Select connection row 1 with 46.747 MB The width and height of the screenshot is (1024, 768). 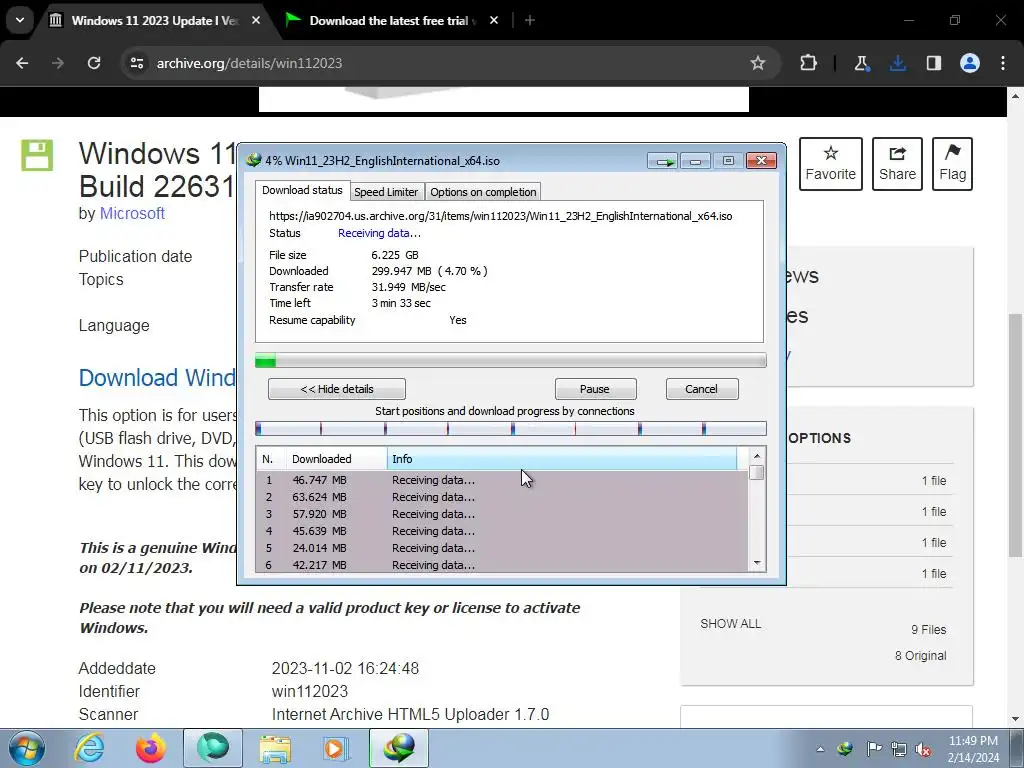(502, 480)
